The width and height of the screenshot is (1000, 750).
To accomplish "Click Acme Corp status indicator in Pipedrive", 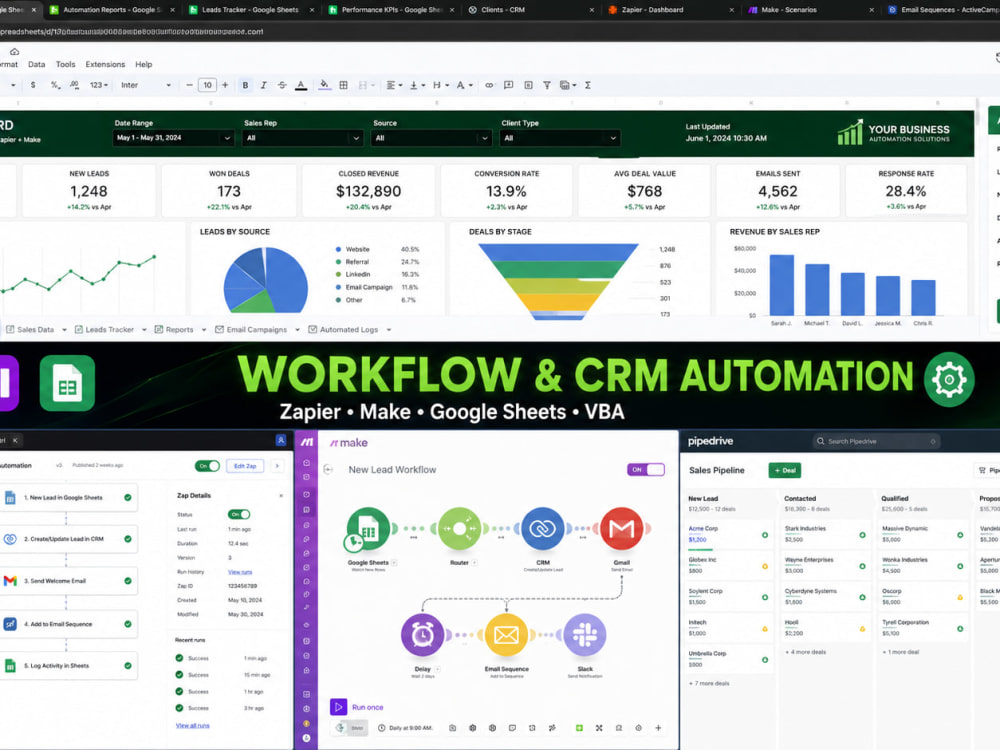I will click(765, 535).
